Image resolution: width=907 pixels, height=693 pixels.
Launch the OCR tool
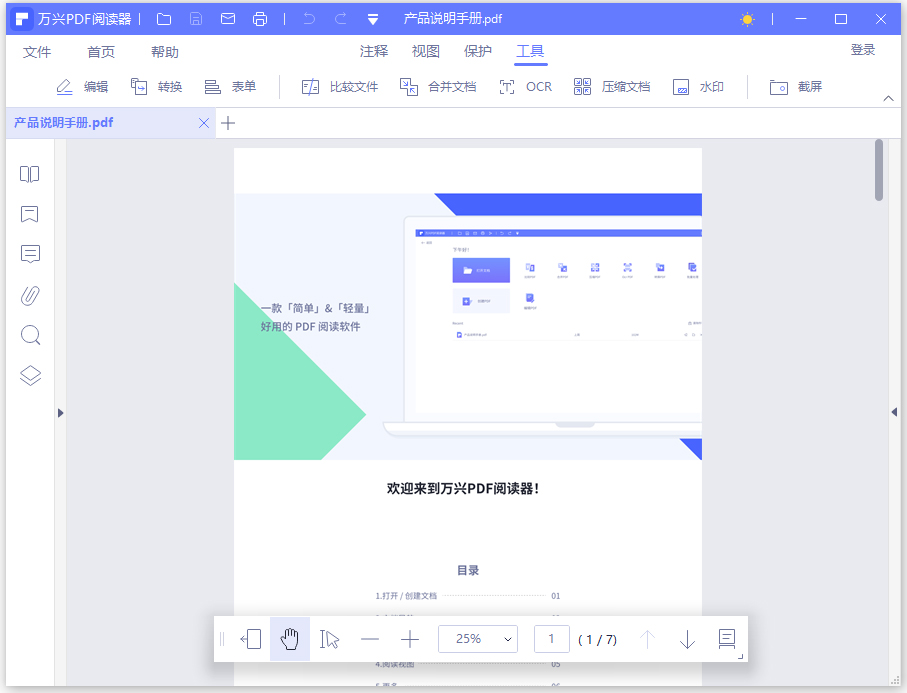point(525,86)
